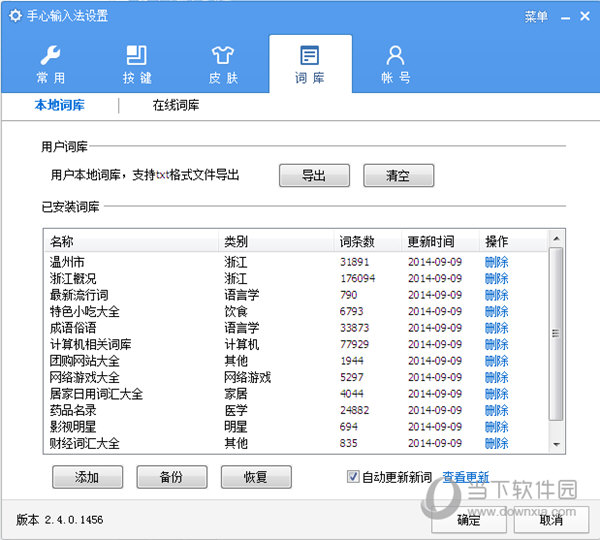Click the 取消 cancel button
Viewport: 600px width, 540px height.
coord(551,520)
